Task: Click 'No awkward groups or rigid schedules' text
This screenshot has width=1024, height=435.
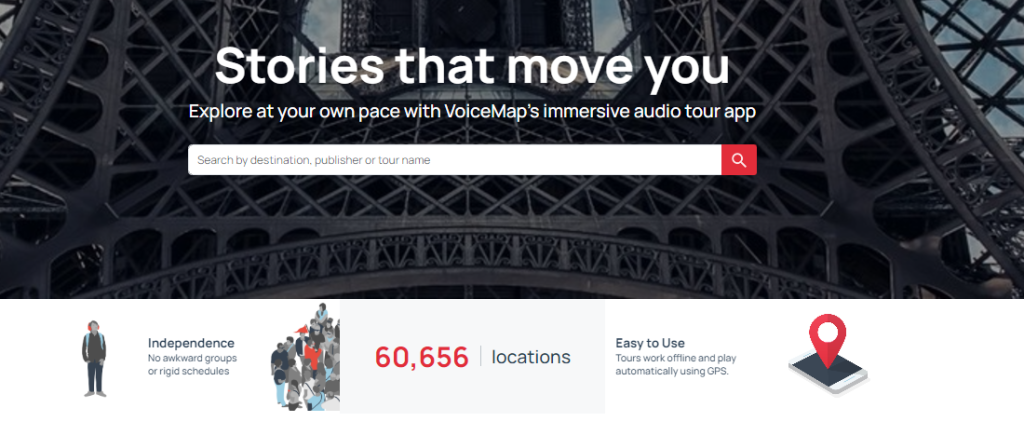Action: pyautogui.click(x=192, y=365)
